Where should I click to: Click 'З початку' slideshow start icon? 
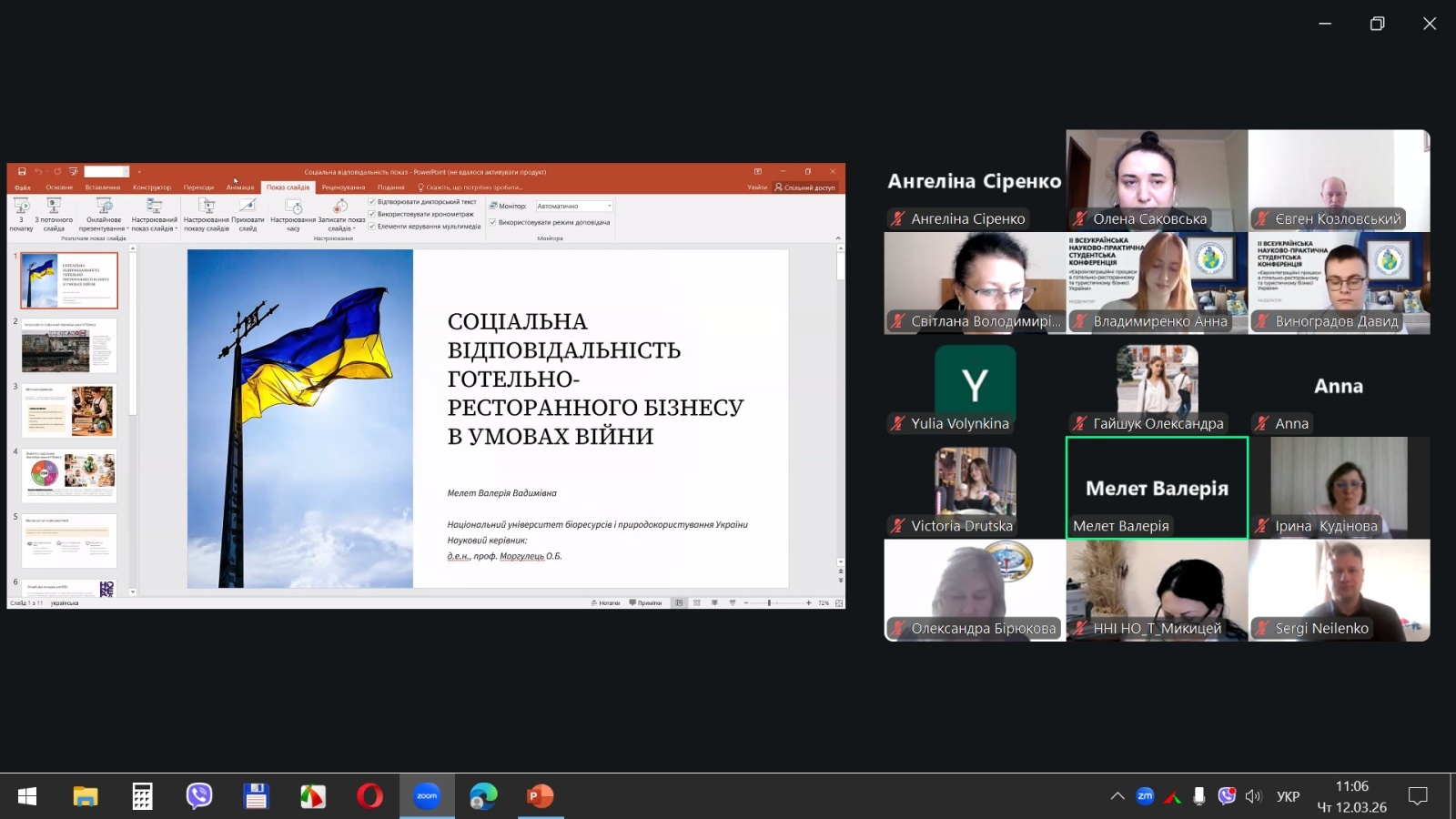click(x=21, y=207)
